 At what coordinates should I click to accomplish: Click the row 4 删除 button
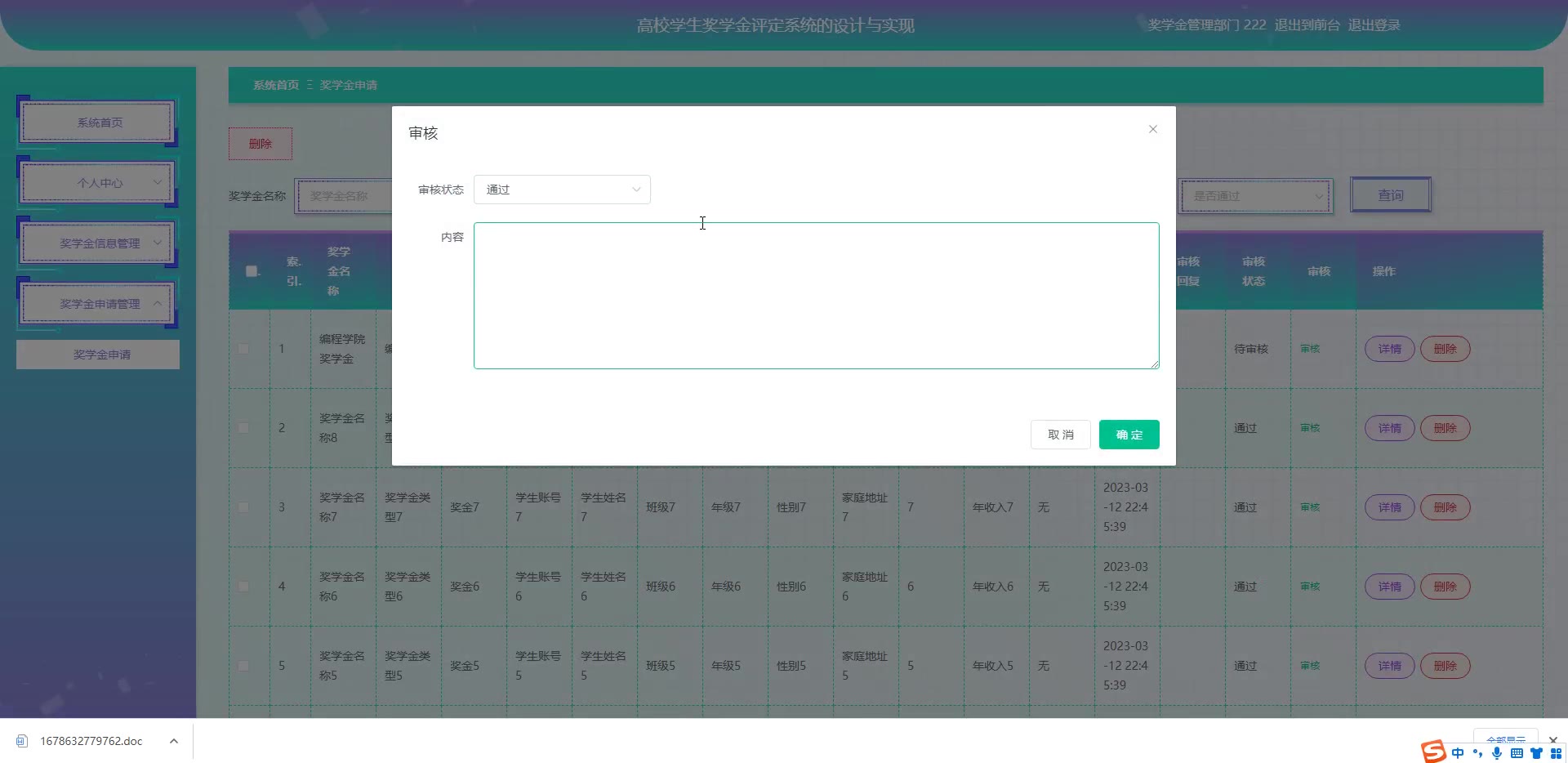(1445, 587)
